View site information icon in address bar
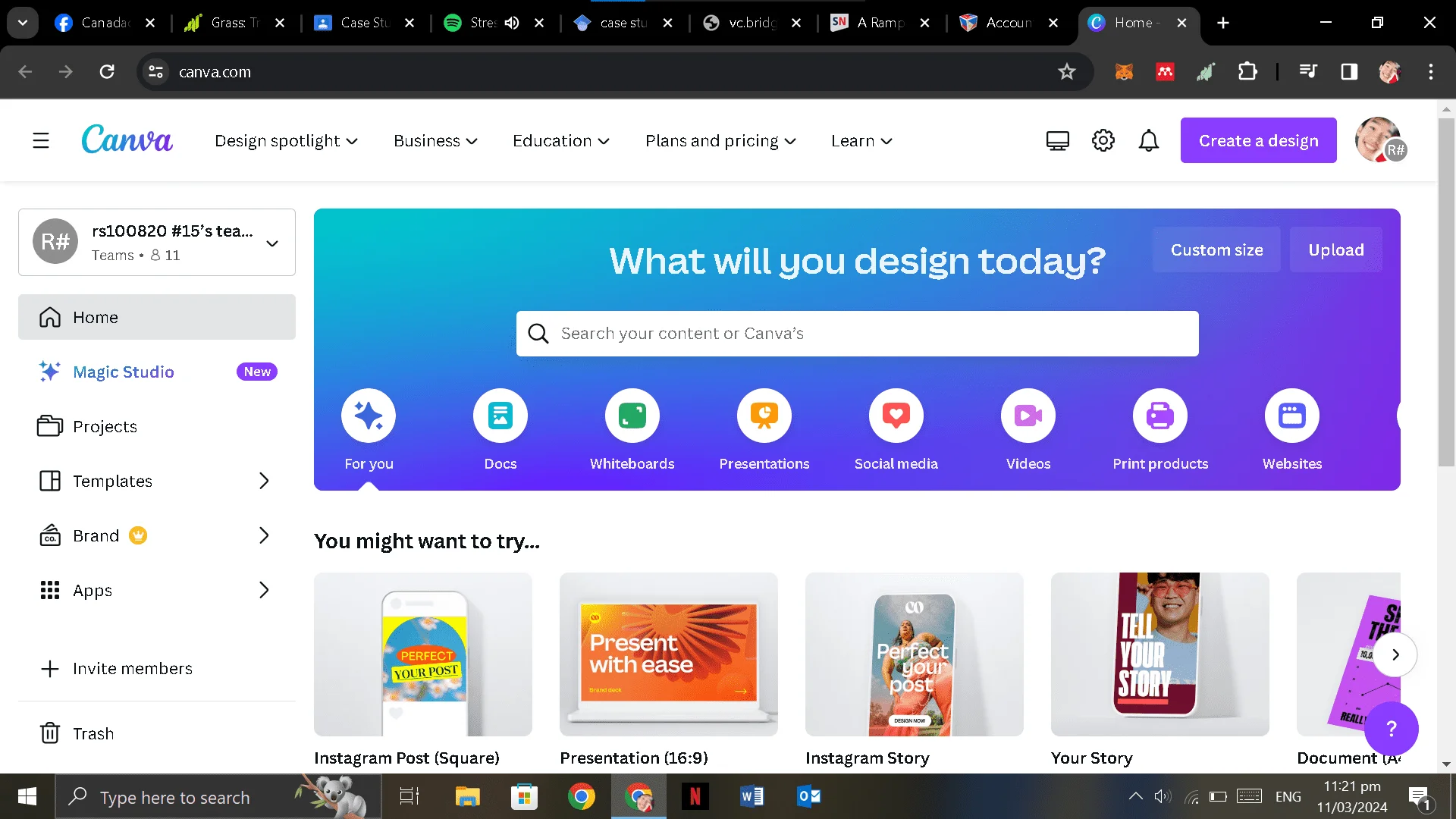 [155, 72]
